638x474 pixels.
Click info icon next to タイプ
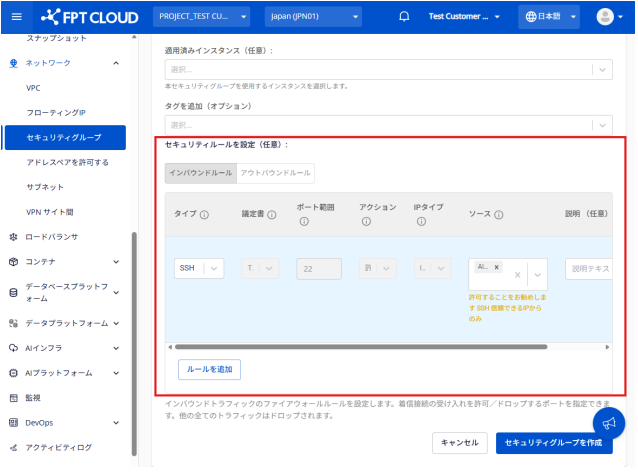pos(204,214)
